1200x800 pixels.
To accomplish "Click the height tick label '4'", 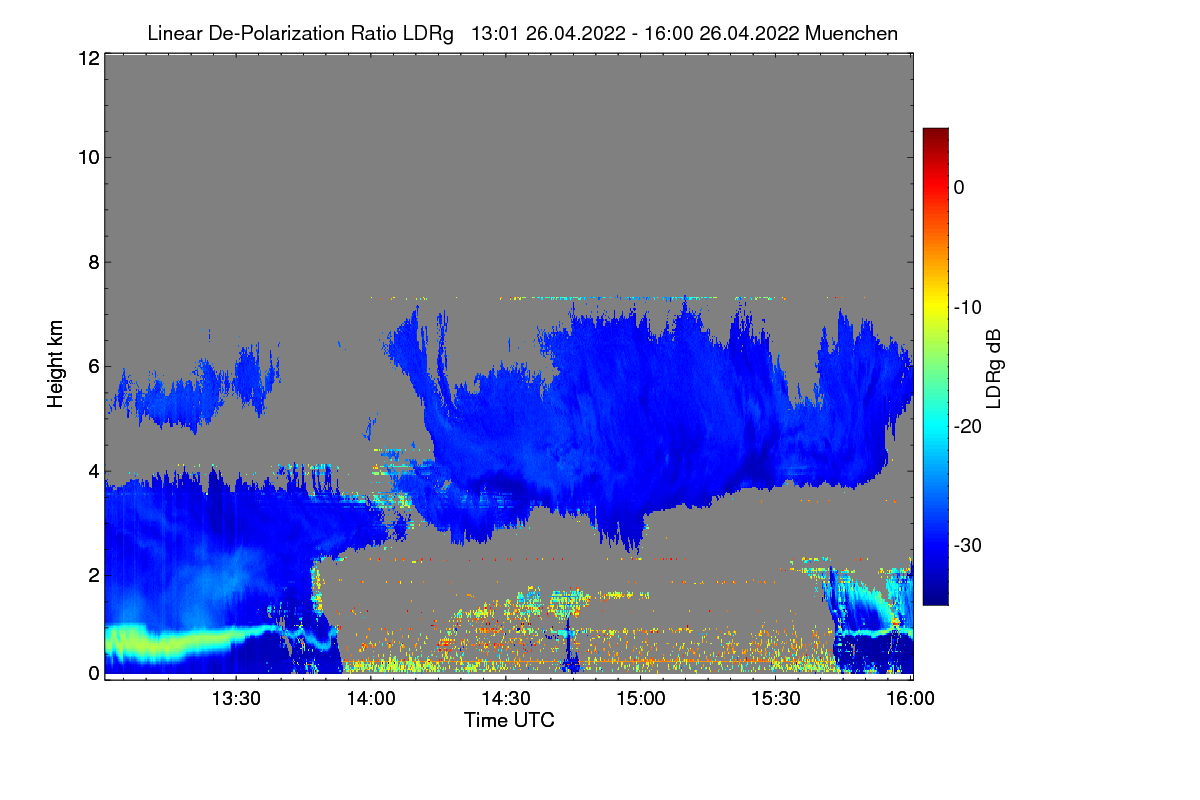I will (92, 471).
